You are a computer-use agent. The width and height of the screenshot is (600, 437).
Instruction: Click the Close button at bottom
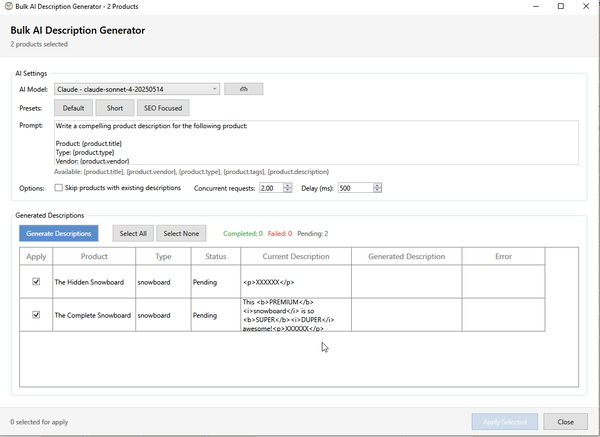(565, 422)
